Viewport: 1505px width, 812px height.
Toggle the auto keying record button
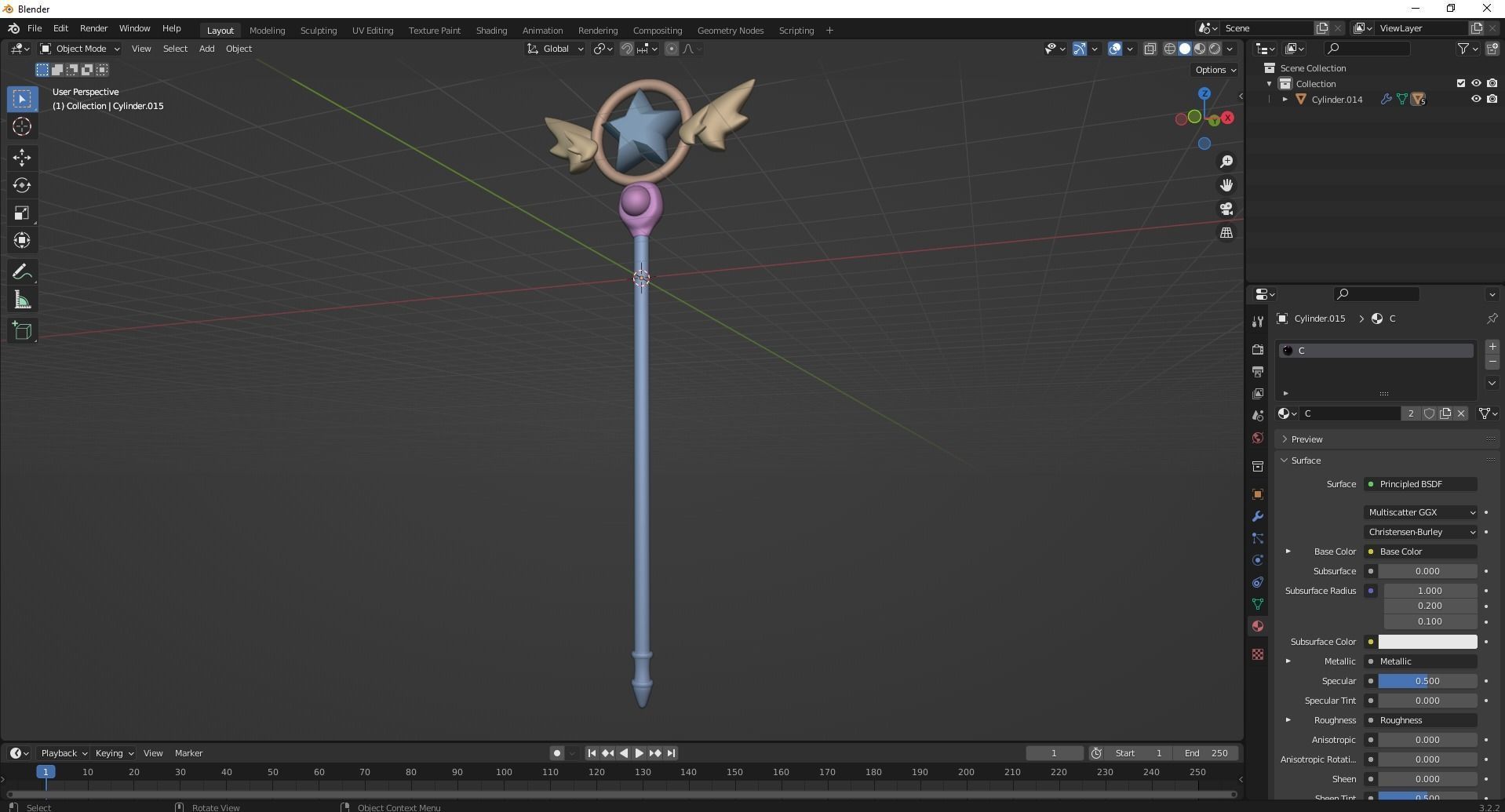click(556, 753)
